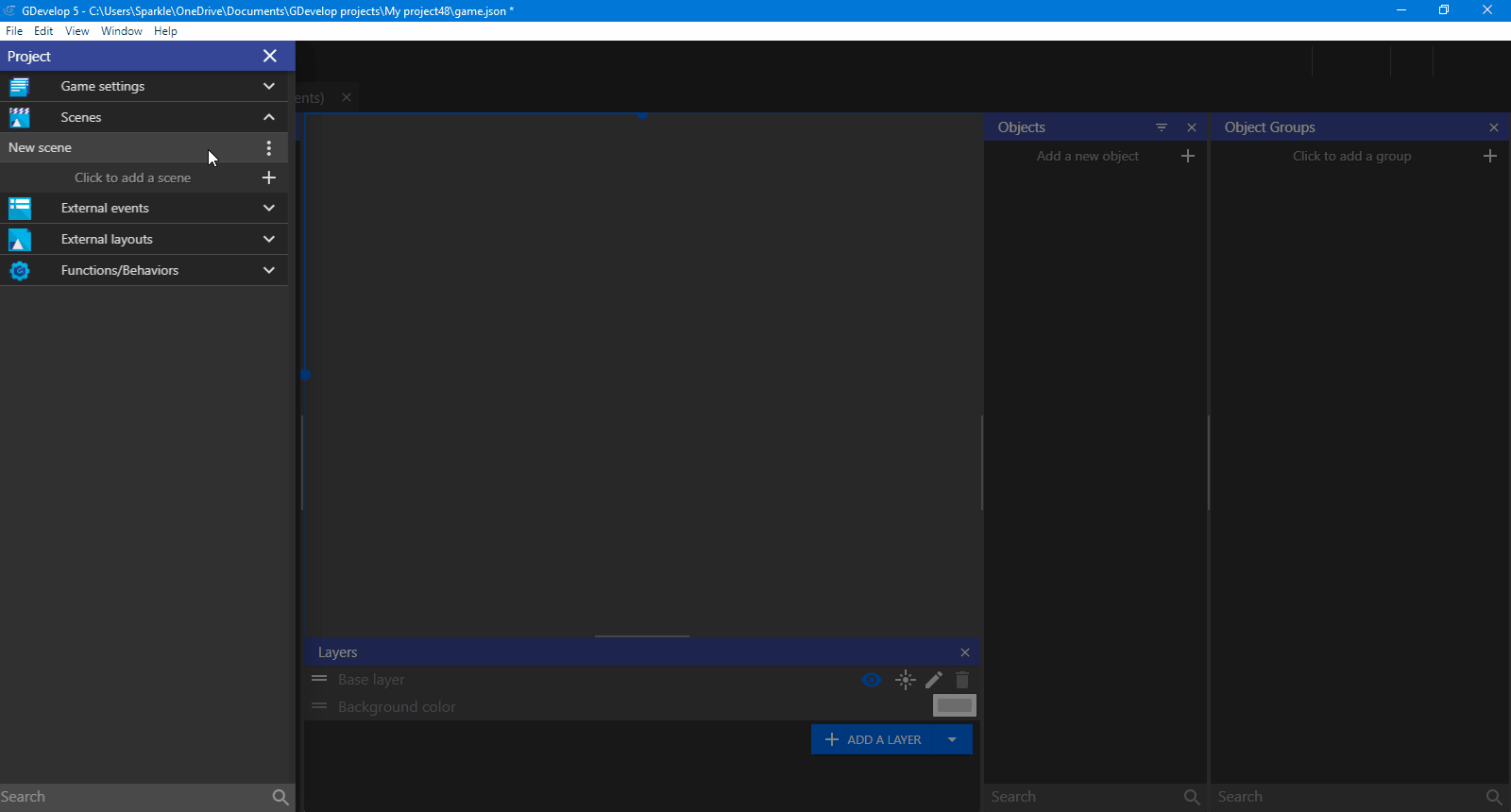Expand the External events section
The image size is (1511, 812).
click(x=269, y=208)
